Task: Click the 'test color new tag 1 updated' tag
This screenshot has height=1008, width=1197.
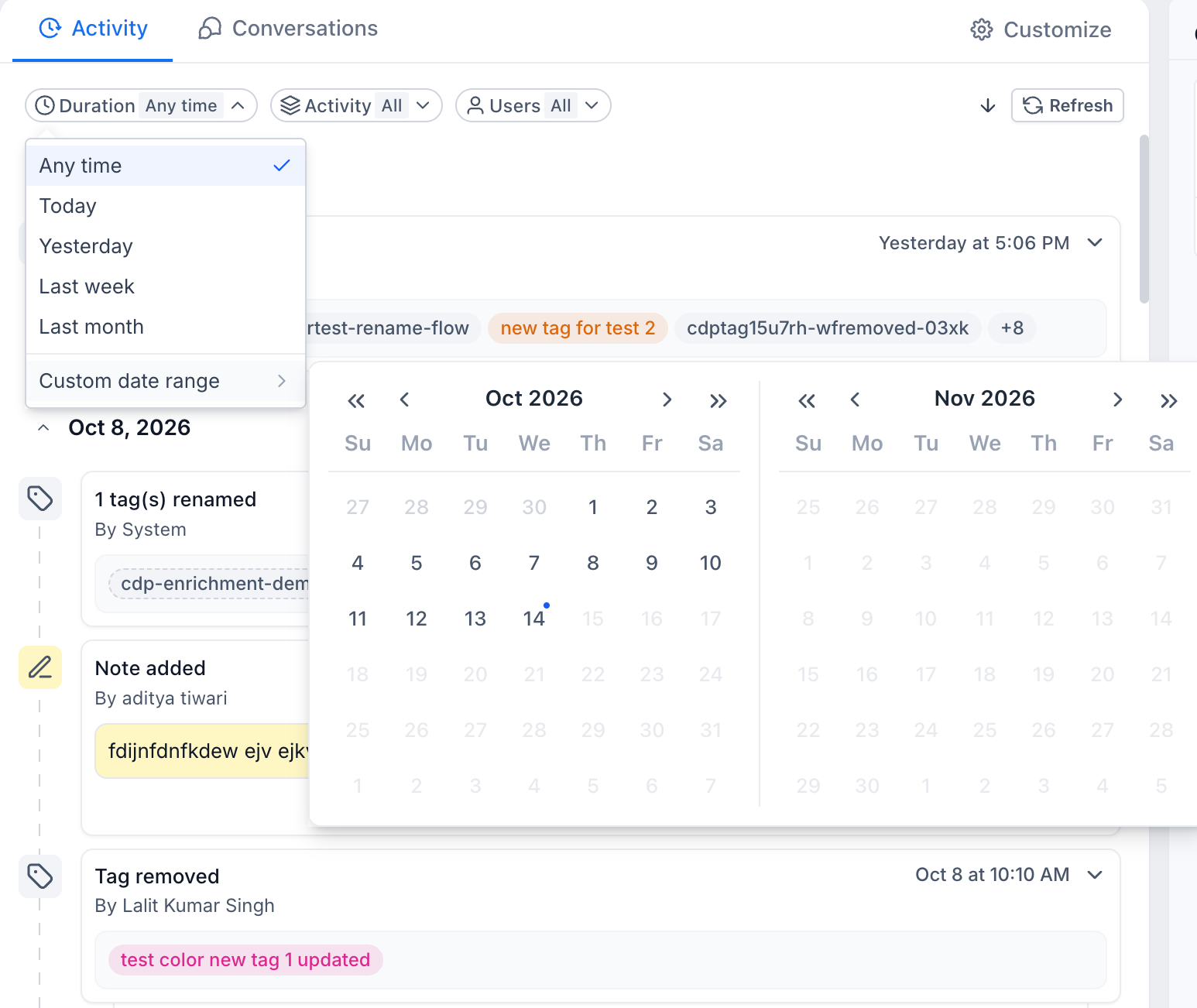Action: 245,960
